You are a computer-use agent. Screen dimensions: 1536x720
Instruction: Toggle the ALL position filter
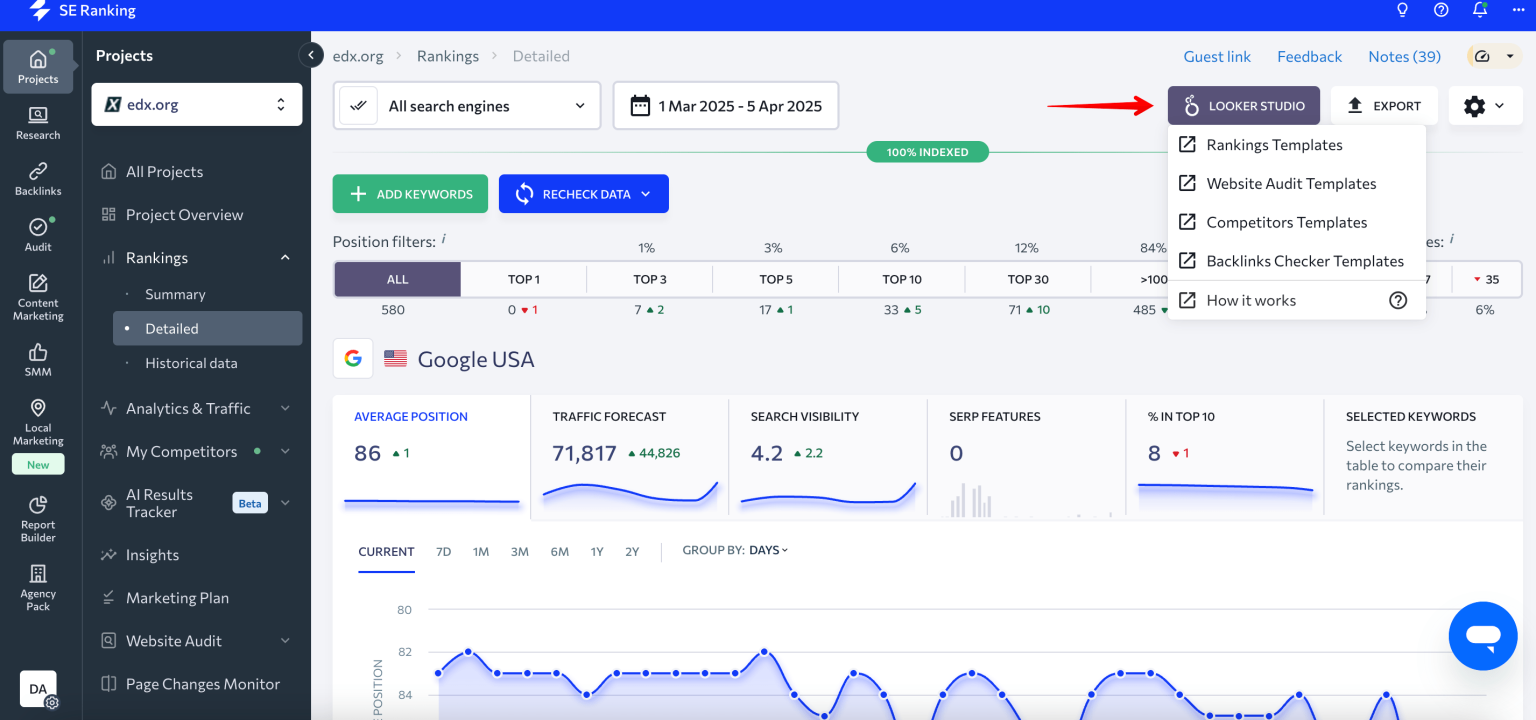click(x=396, y=279)
